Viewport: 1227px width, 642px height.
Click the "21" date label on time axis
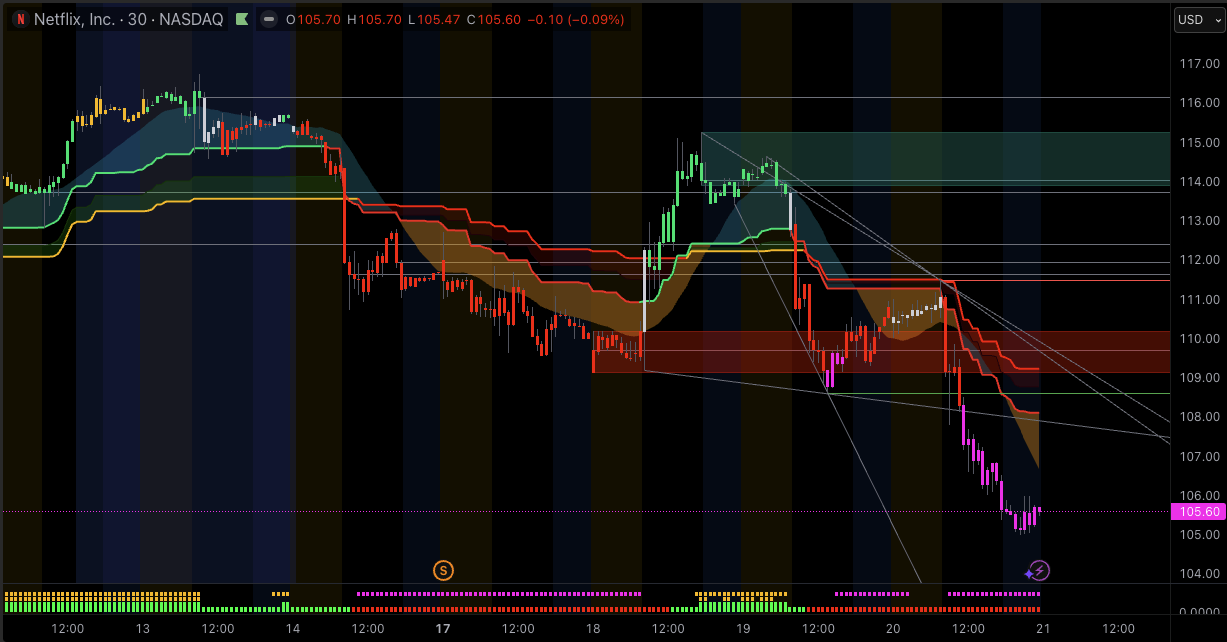[x=1043, y=629]
